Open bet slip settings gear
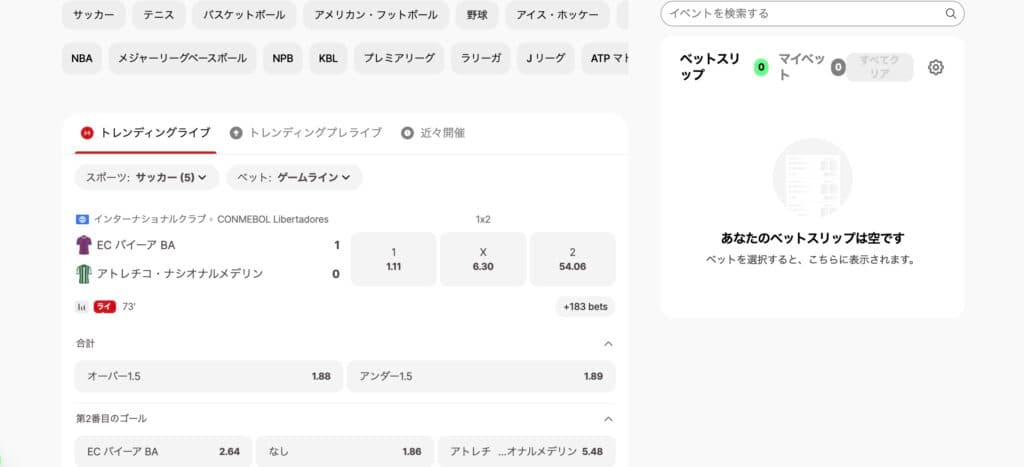 pos(935,67)
